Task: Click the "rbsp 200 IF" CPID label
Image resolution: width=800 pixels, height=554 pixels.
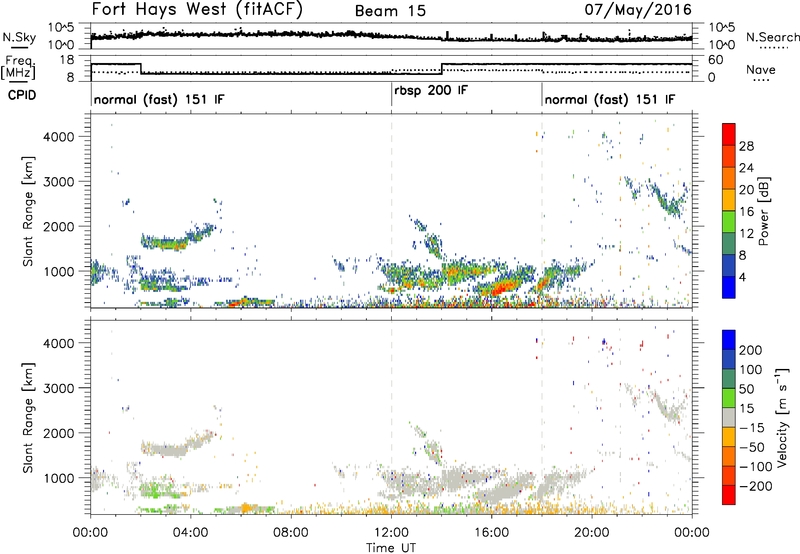Action: click(x=431, y=91)
